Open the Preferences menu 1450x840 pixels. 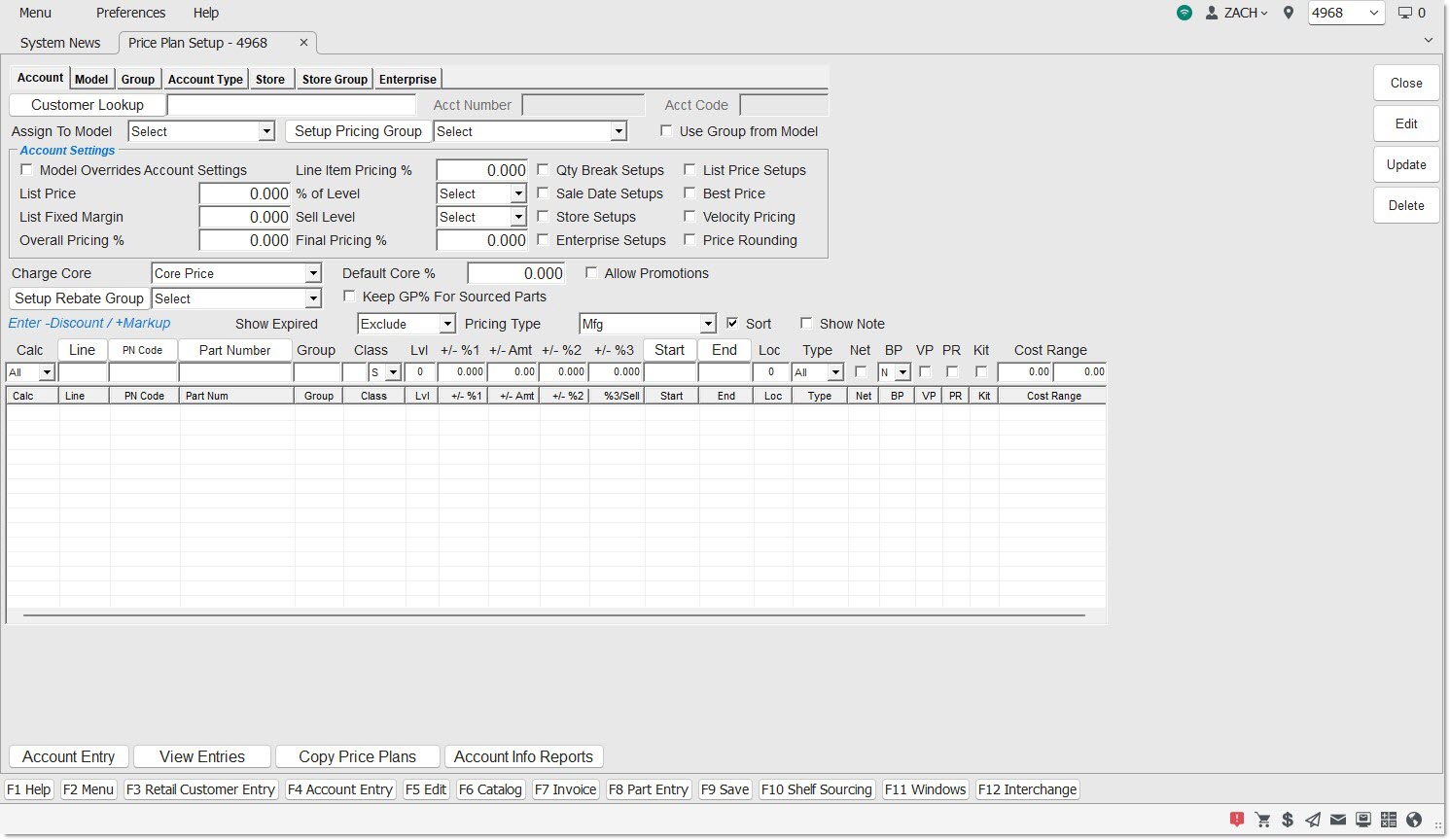point(130,13)
